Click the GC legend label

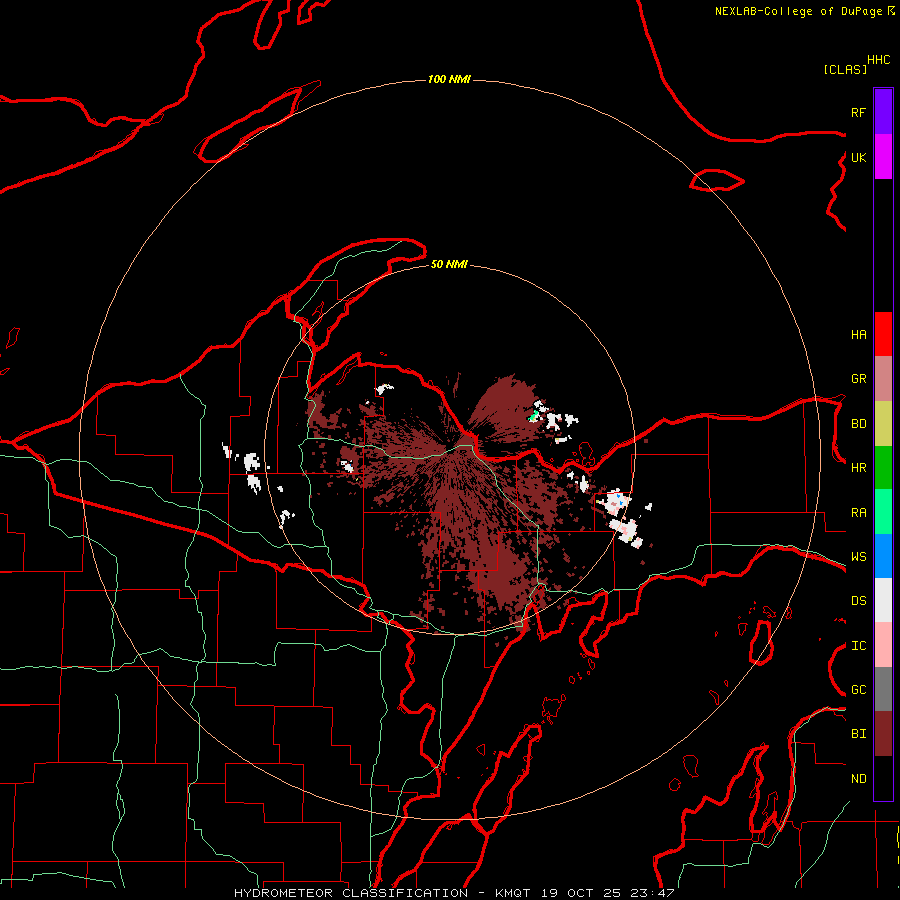858,690
